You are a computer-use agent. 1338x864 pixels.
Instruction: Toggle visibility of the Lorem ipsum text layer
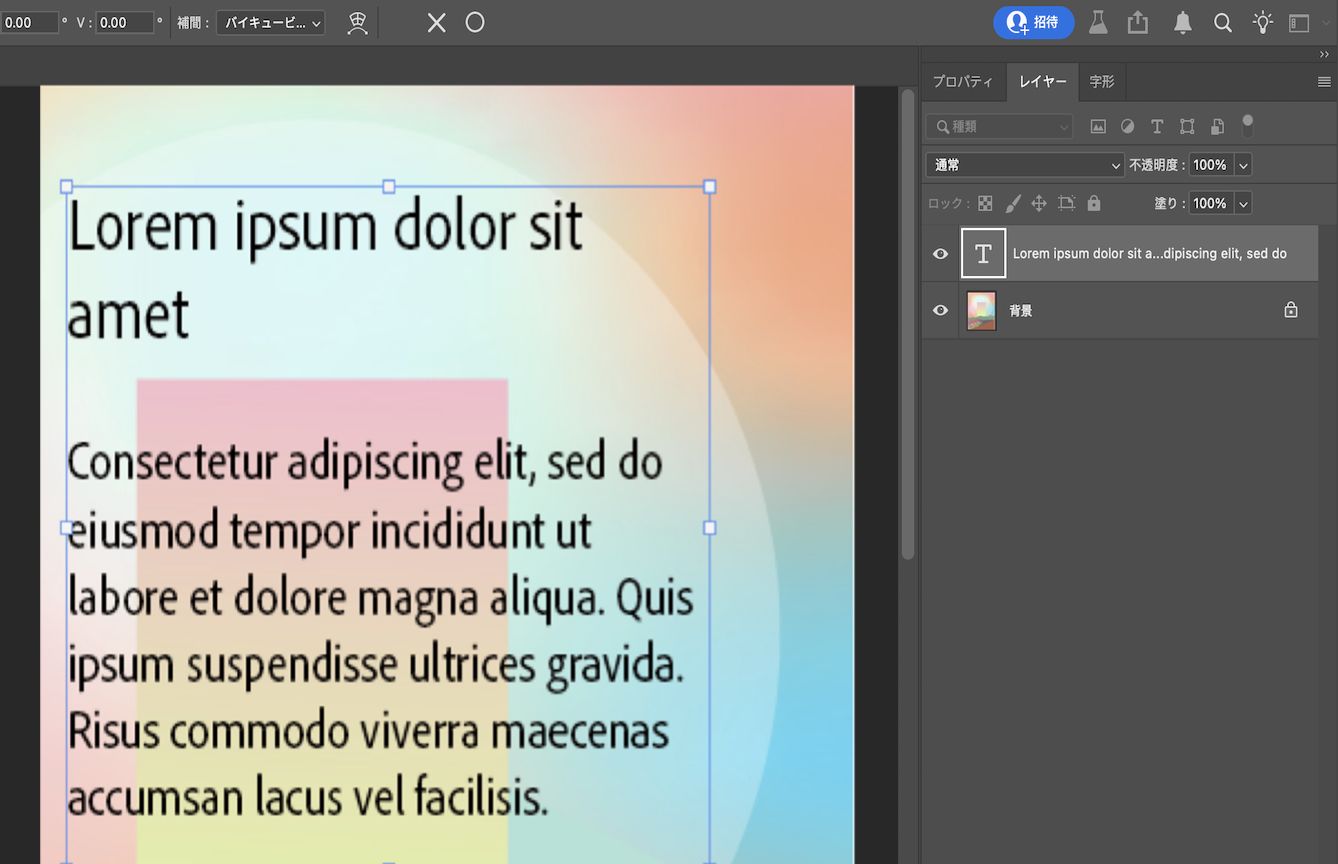(938, 253)
